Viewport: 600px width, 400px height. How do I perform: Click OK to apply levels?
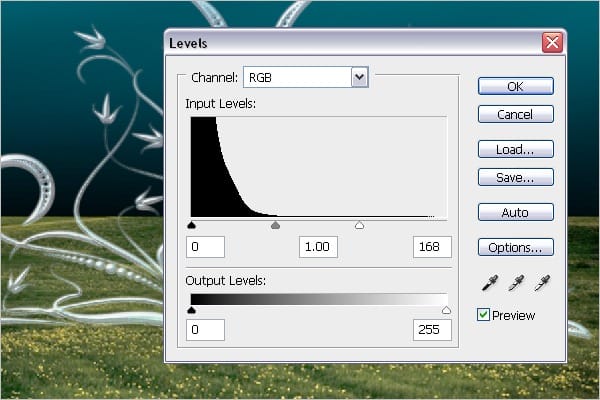point(515,86)
